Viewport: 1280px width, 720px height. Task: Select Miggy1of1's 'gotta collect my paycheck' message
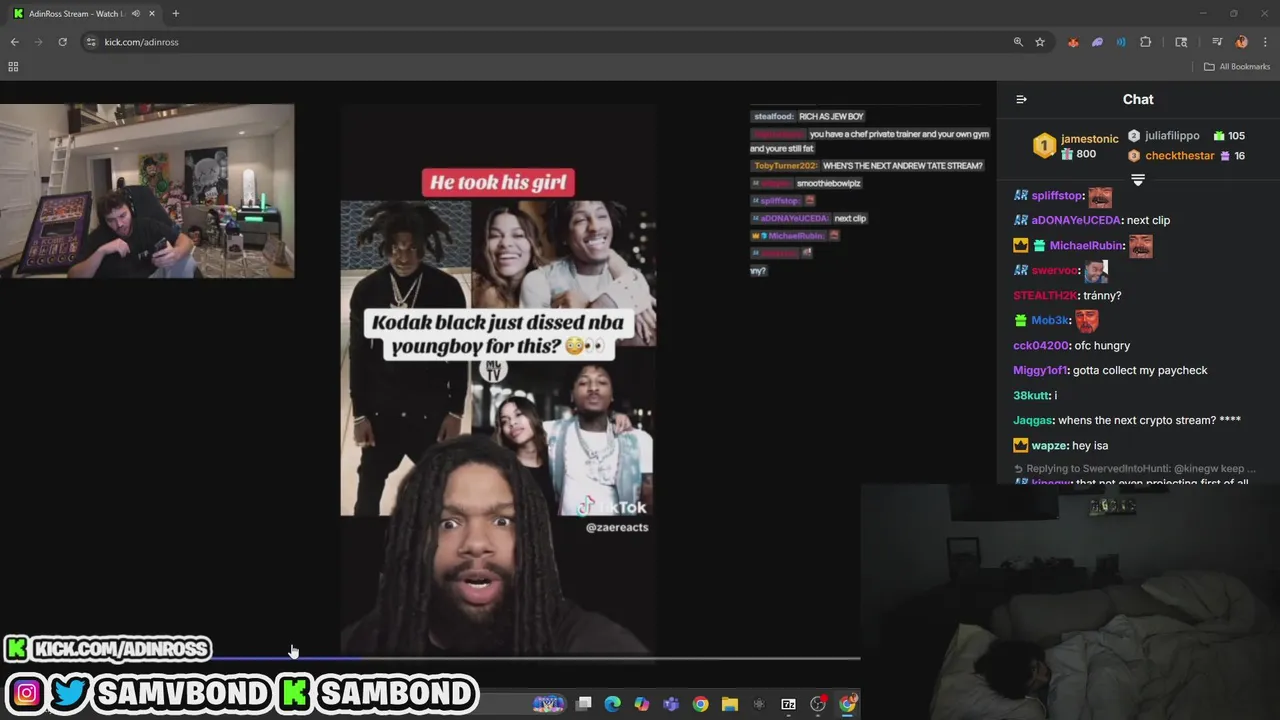point(1140,370)
